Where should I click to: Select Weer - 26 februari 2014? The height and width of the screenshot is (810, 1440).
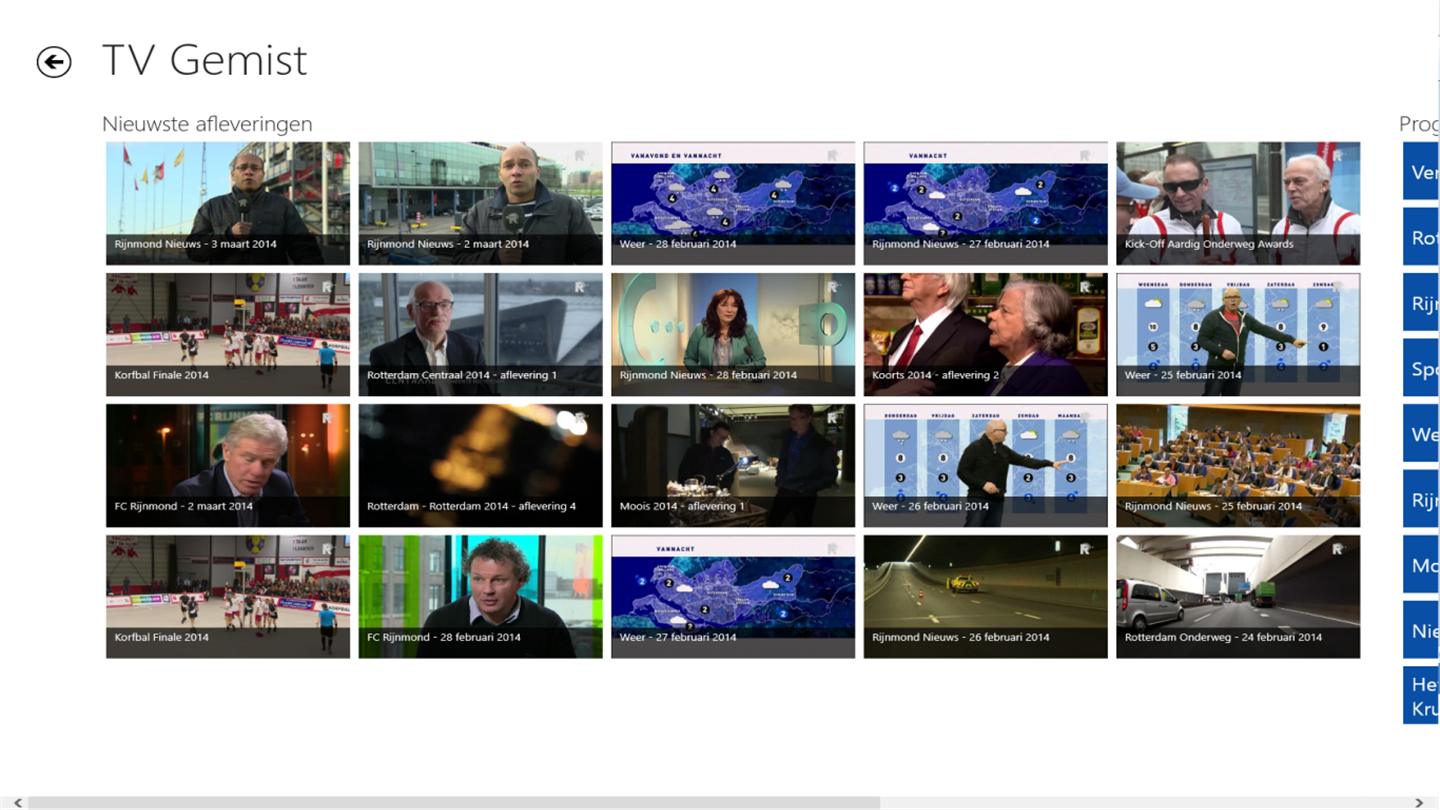[x=986, y=466]
